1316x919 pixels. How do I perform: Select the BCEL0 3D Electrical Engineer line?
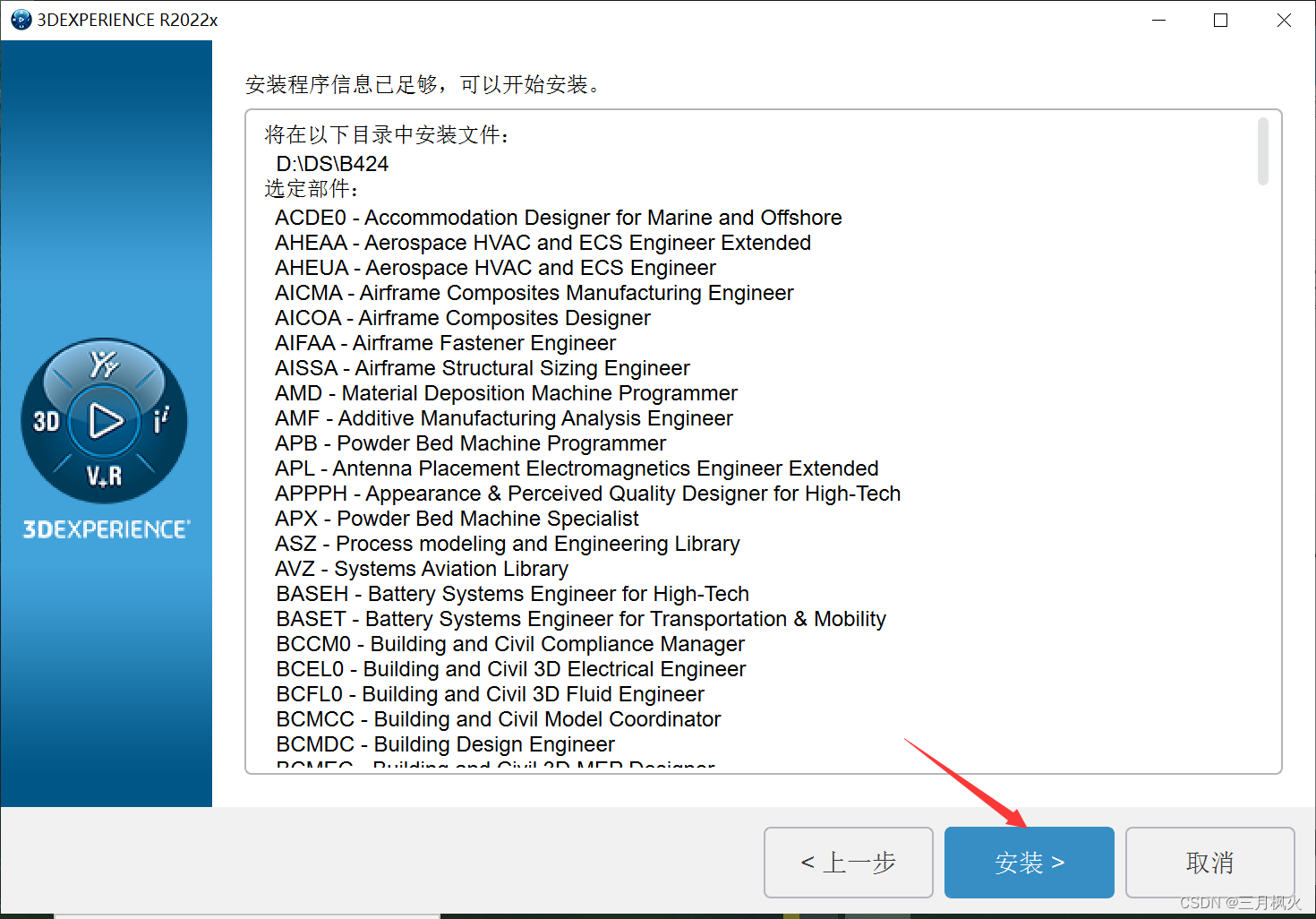point(511,669)
